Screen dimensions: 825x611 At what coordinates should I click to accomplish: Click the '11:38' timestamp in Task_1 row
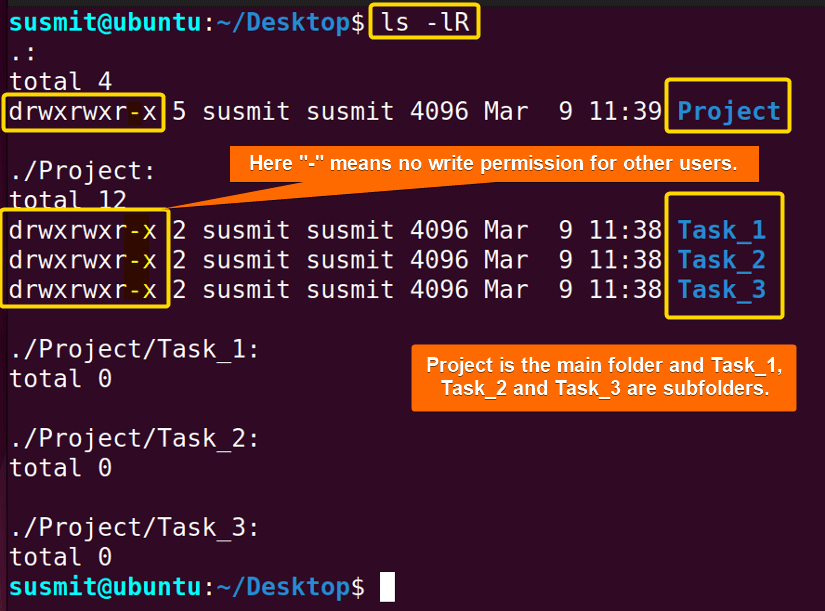tap(625, 231)
